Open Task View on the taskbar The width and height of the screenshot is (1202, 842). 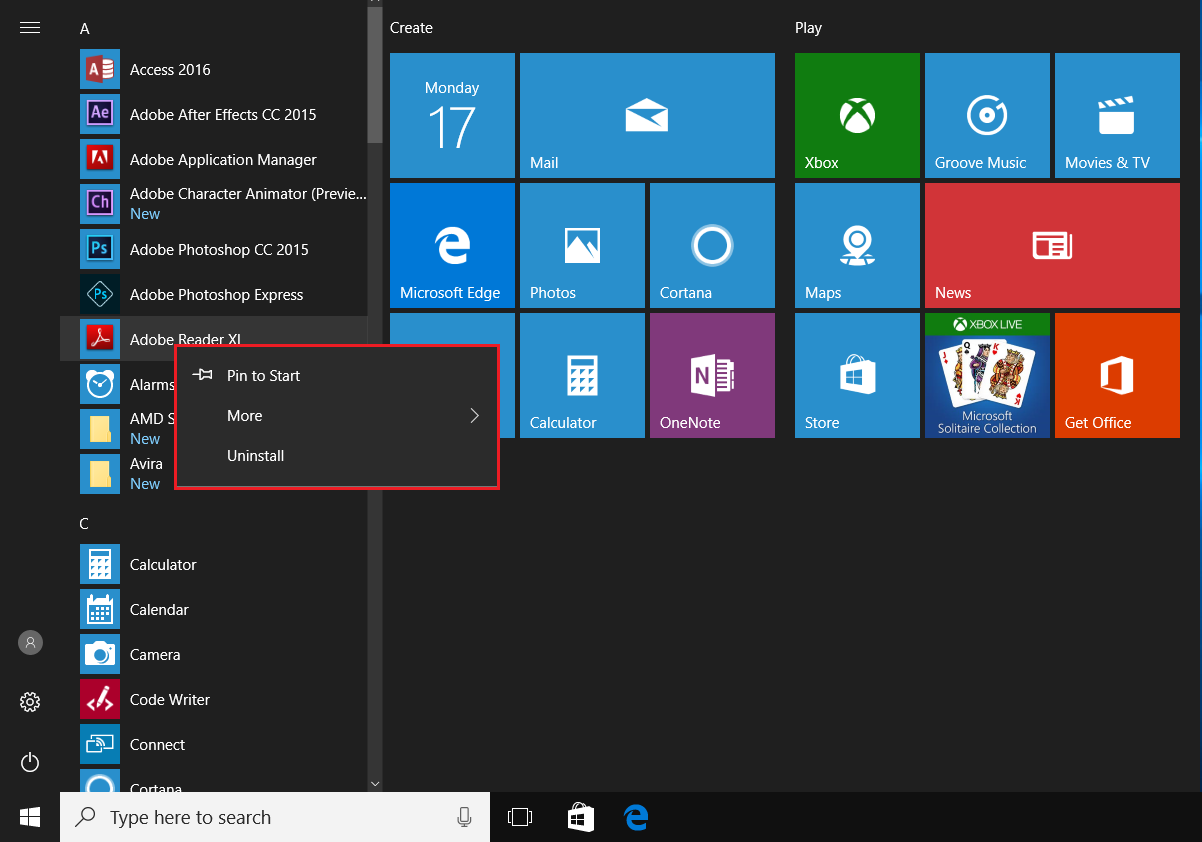(519, 817)
